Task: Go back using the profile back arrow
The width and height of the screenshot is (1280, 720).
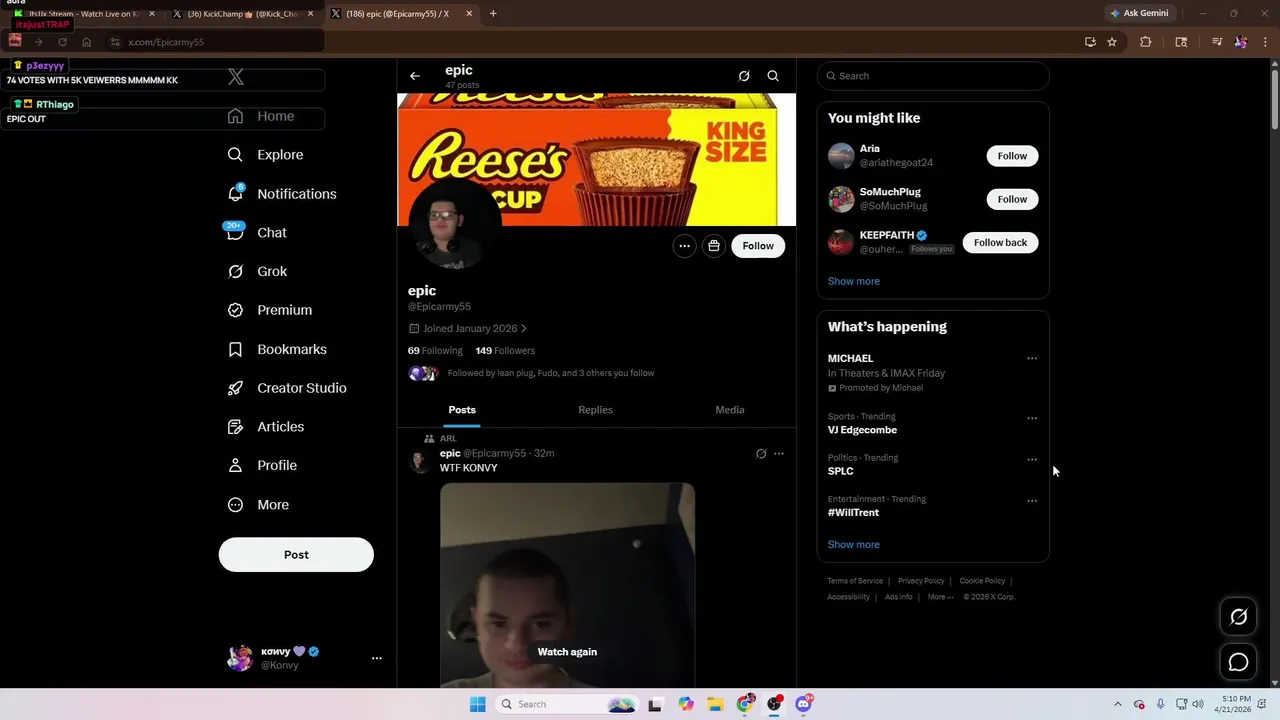Action: (x=415, y=76)
